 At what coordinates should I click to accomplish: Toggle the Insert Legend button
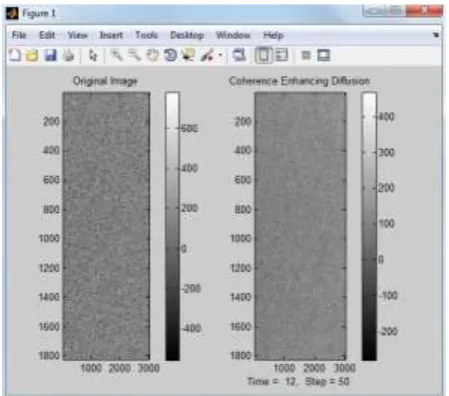pos(282,55)
